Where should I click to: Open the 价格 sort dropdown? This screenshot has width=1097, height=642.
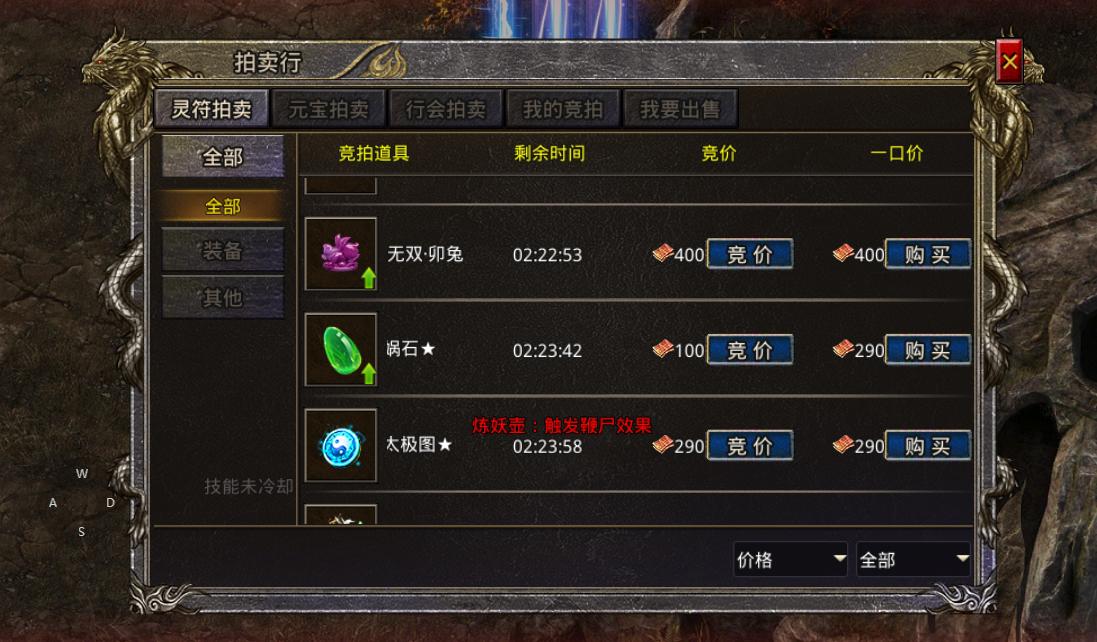[790, 559]
